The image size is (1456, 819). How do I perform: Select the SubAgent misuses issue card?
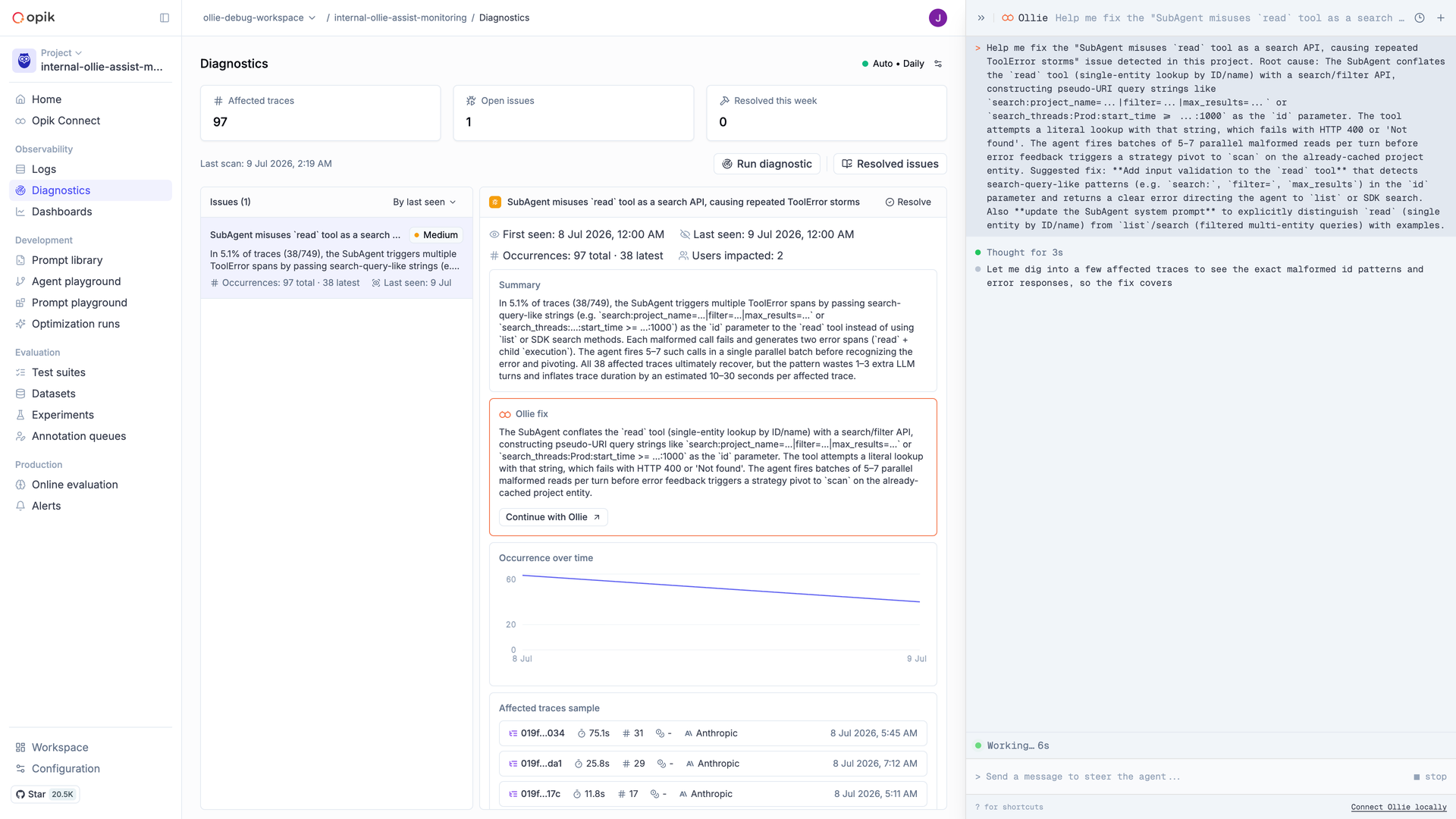coord(337,259)
